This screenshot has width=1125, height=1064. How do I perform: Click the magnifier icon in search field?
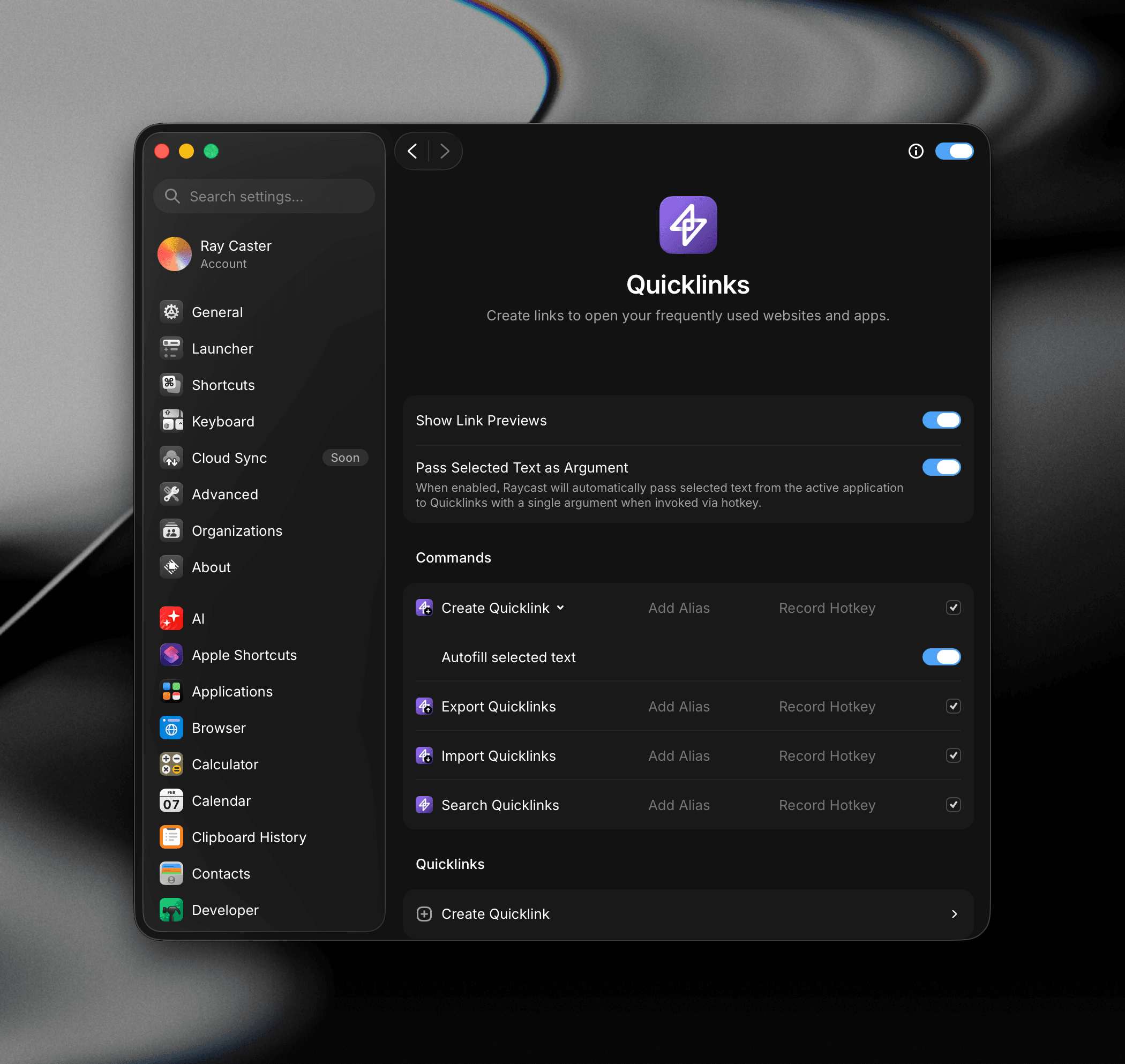[172, 196]
